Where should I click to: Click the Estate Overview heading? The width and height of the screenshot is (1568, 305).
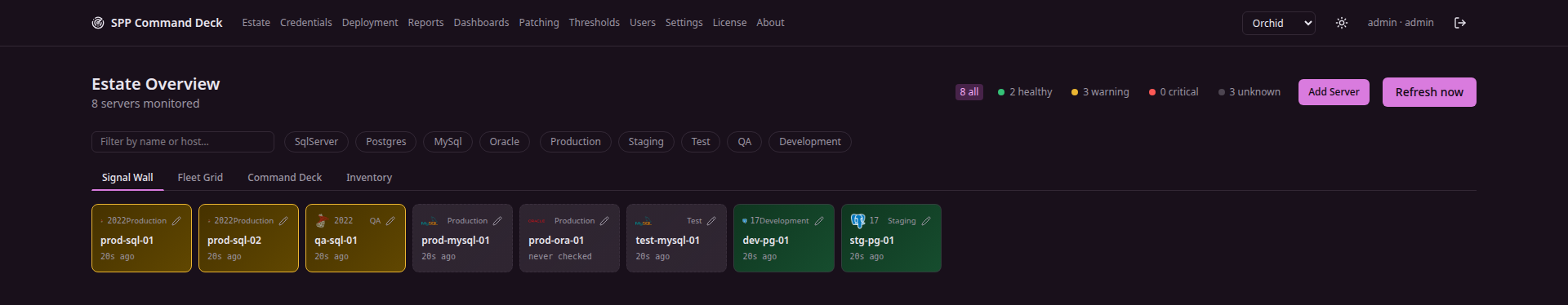point(155,84)
